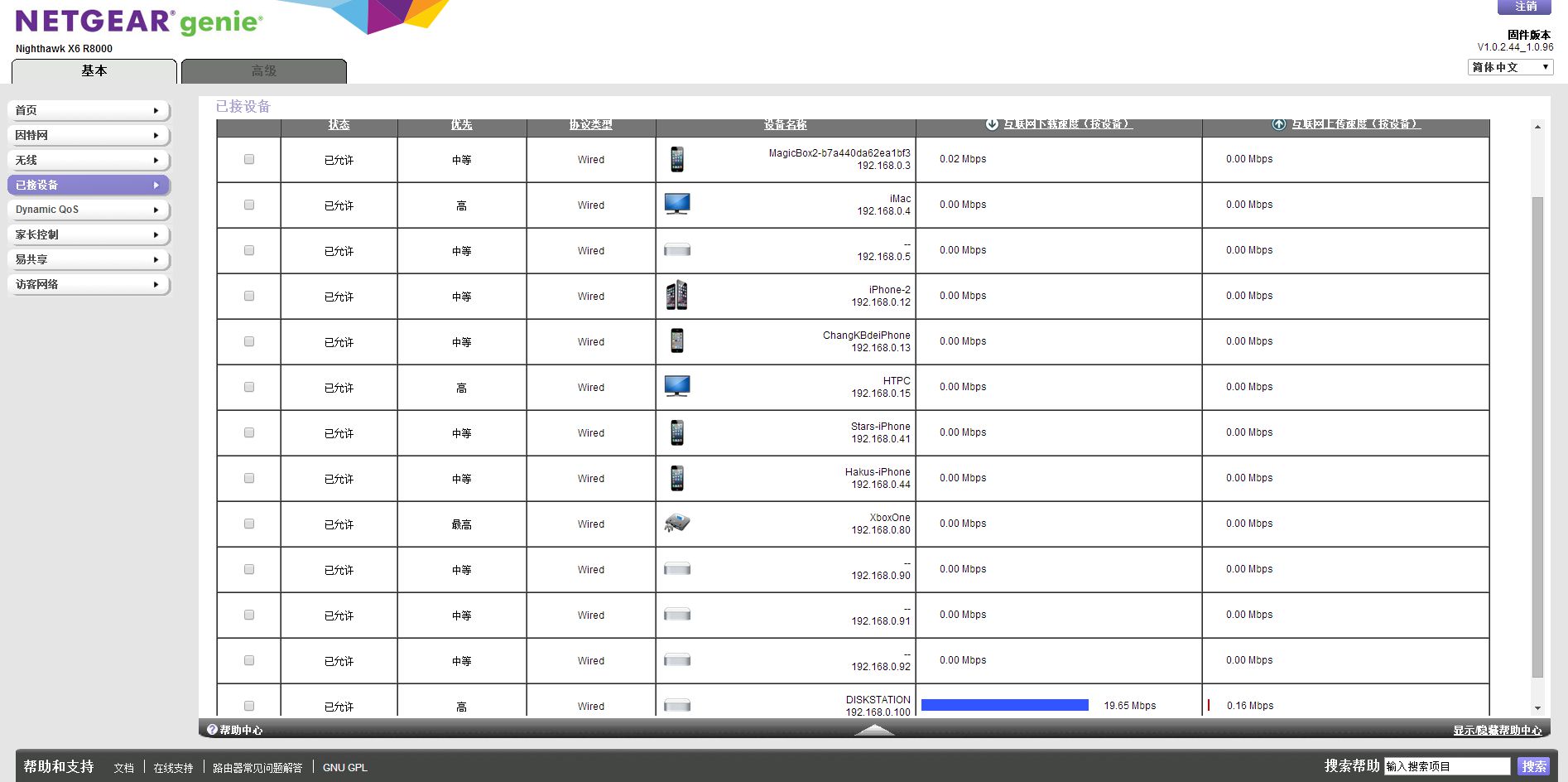The width and height of the screenshot is (1568, 782).
Task: Check the ChangKBdeiPhone row checkbox
Action: pos(249,341)
